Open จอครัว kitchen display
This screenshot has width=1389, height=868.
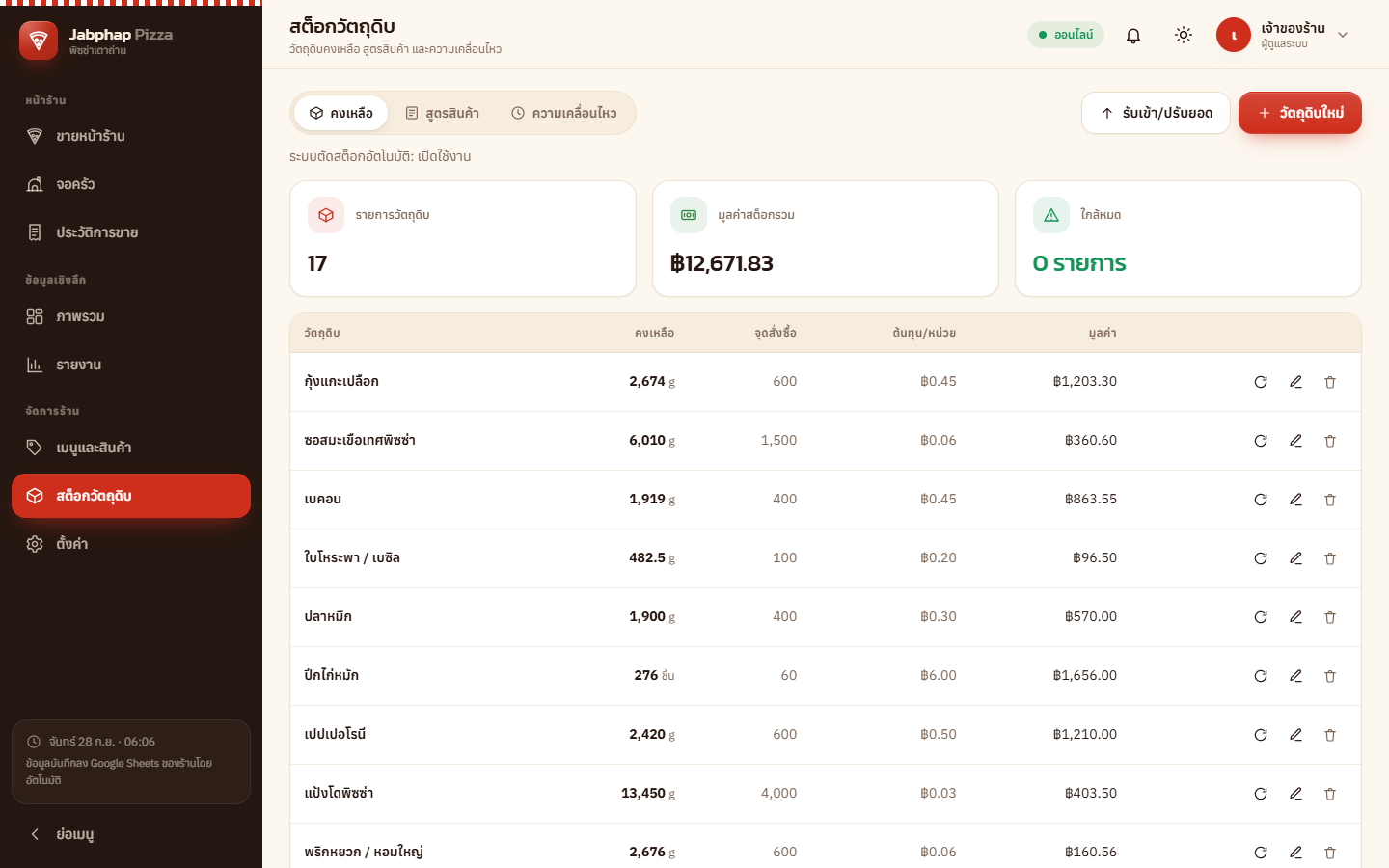(131, 184)
